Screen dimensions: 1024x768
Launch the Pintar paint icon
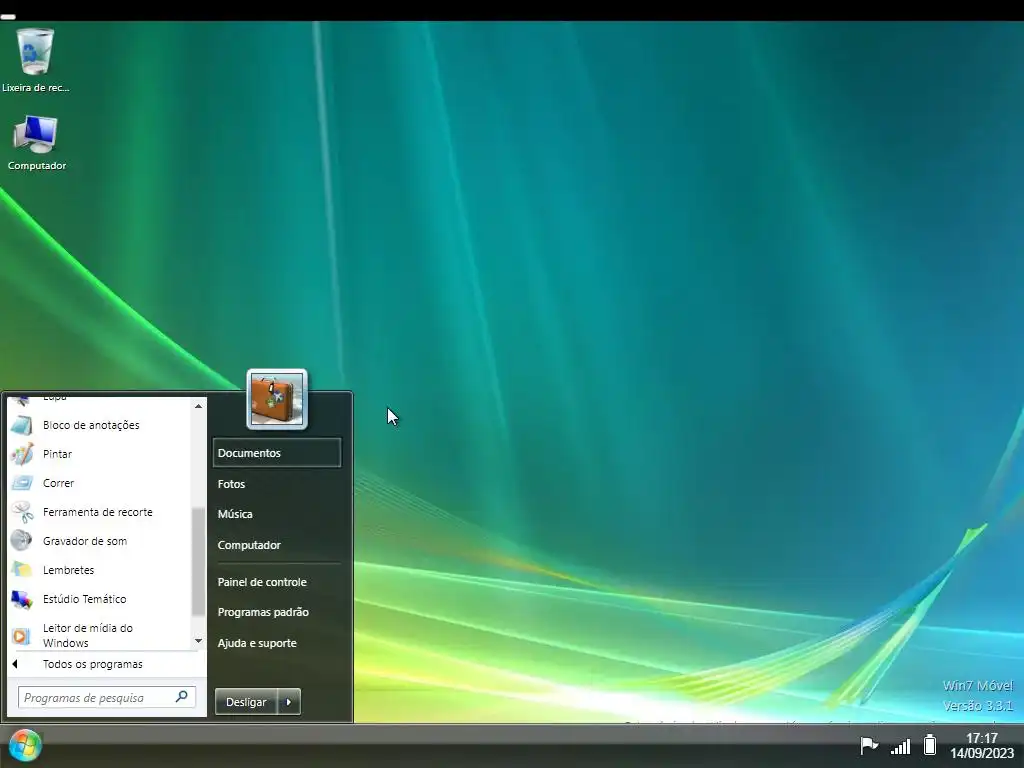tap(22, 454)
